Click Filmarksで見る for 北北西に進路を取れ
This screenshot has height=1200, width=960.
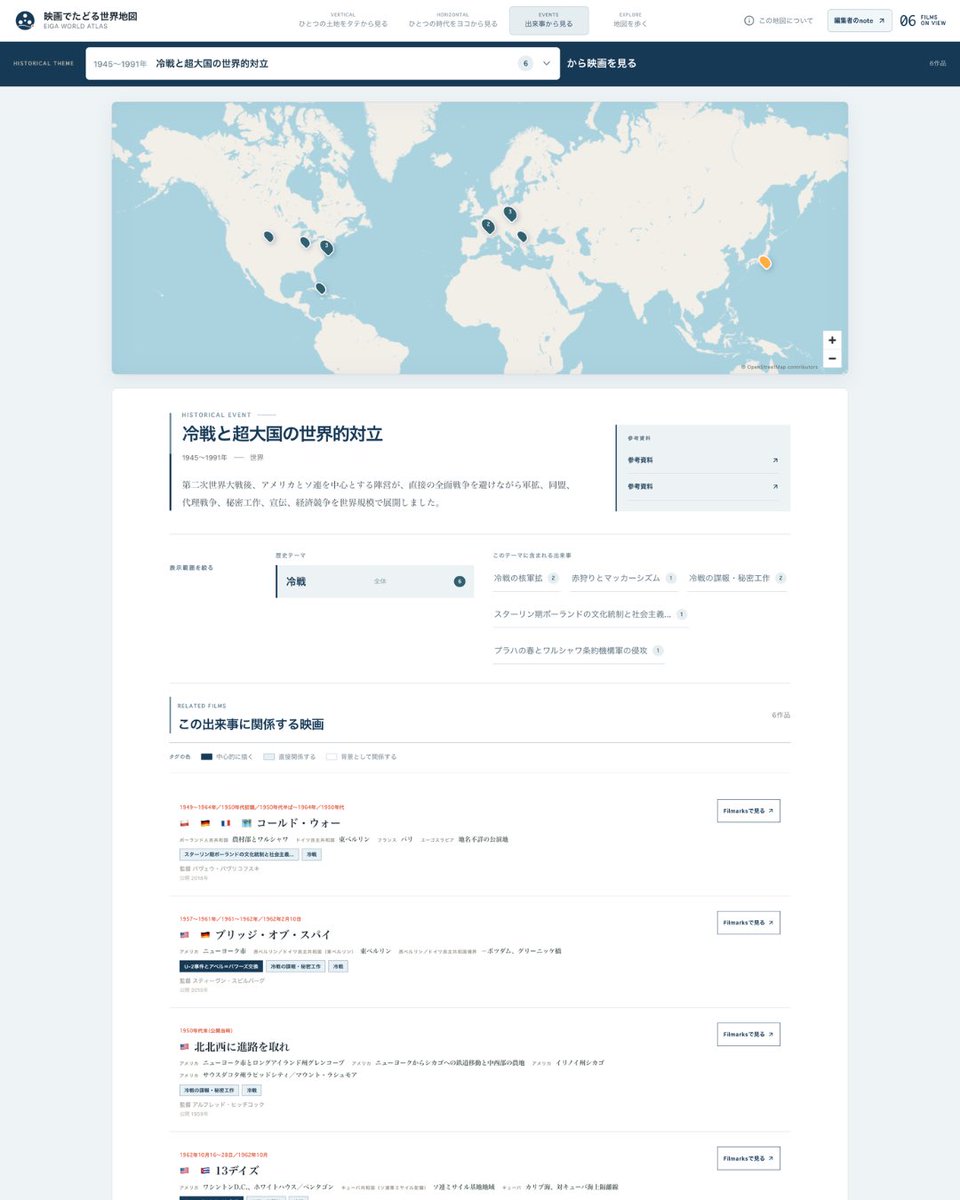pos(748,1035)
